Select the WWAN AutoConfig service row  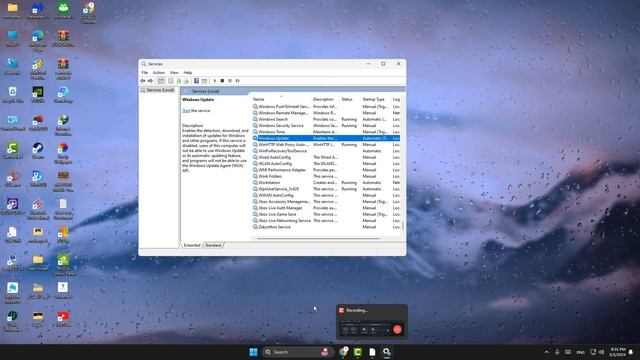[326, 195]
